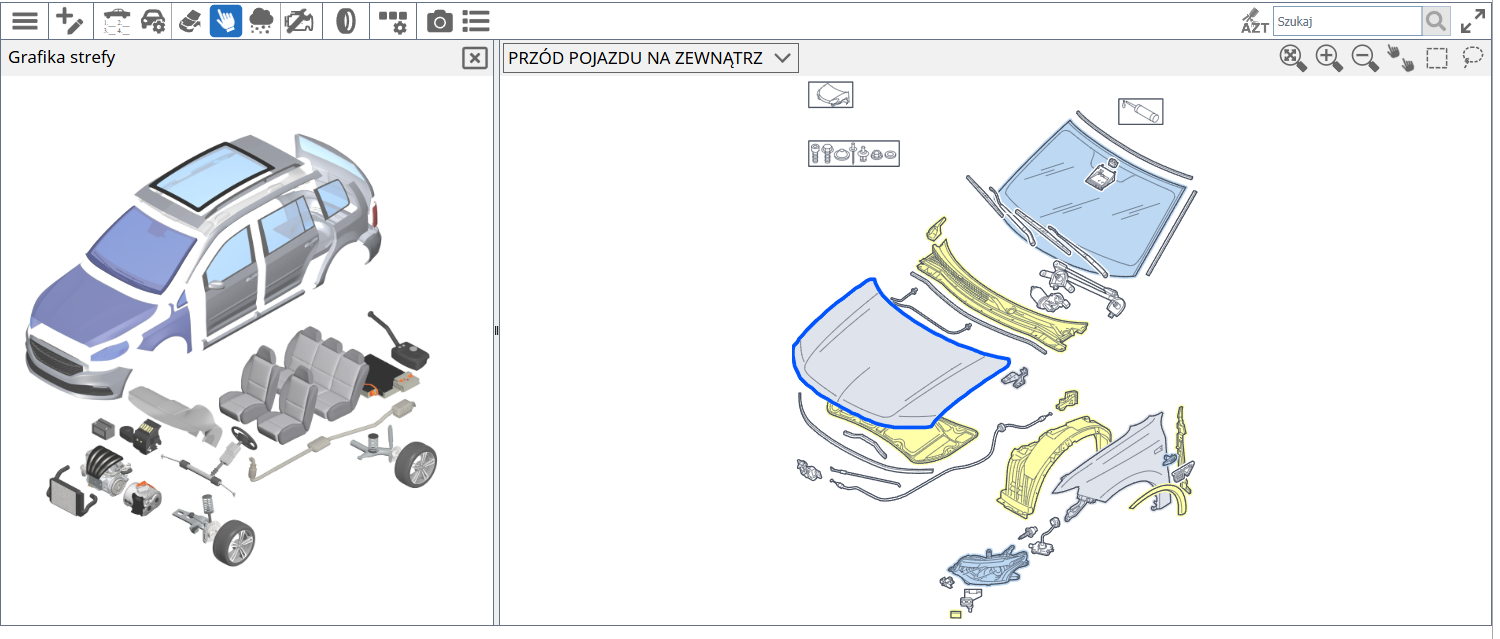The height and width of the screenshot is (639, 1500).
Task: Enable the rectangular marquee selection tool
Action: click(x=1437, y=58)
